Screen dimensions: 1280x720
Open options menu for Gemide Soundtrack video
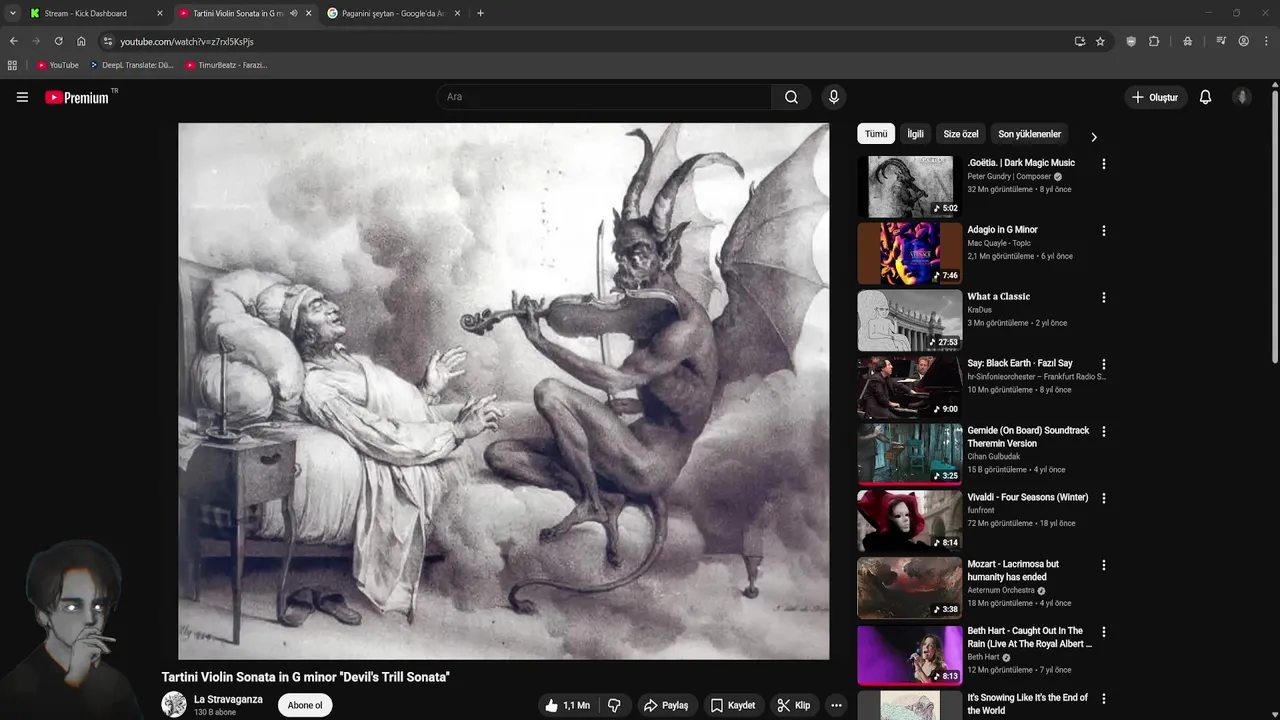tap(1104, 432)
